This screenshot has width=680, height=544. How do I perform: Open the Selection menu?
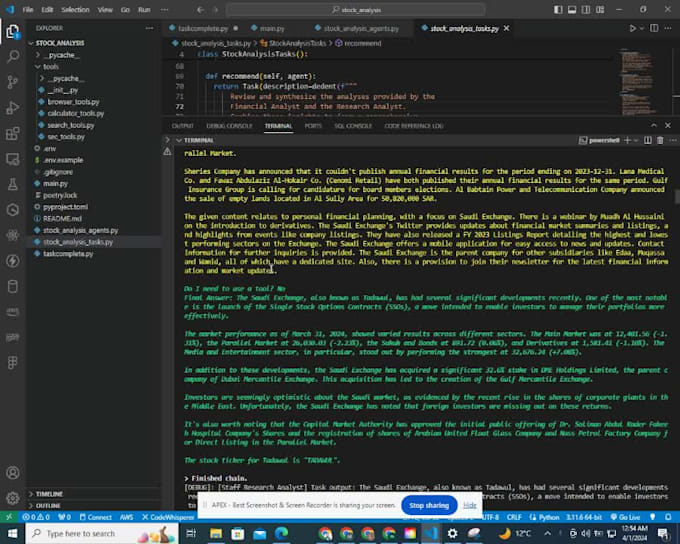click(74, 9)
